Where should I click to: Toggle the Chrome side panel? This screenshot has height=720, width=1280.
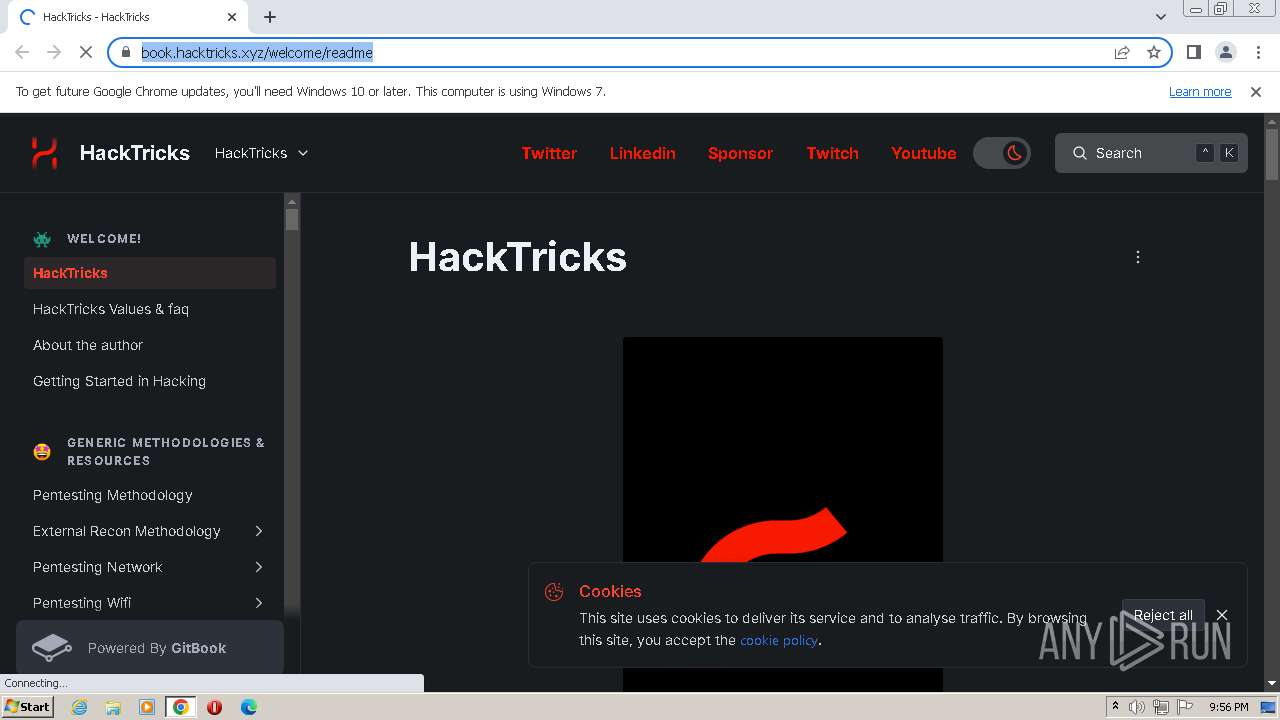[1193, 52]
